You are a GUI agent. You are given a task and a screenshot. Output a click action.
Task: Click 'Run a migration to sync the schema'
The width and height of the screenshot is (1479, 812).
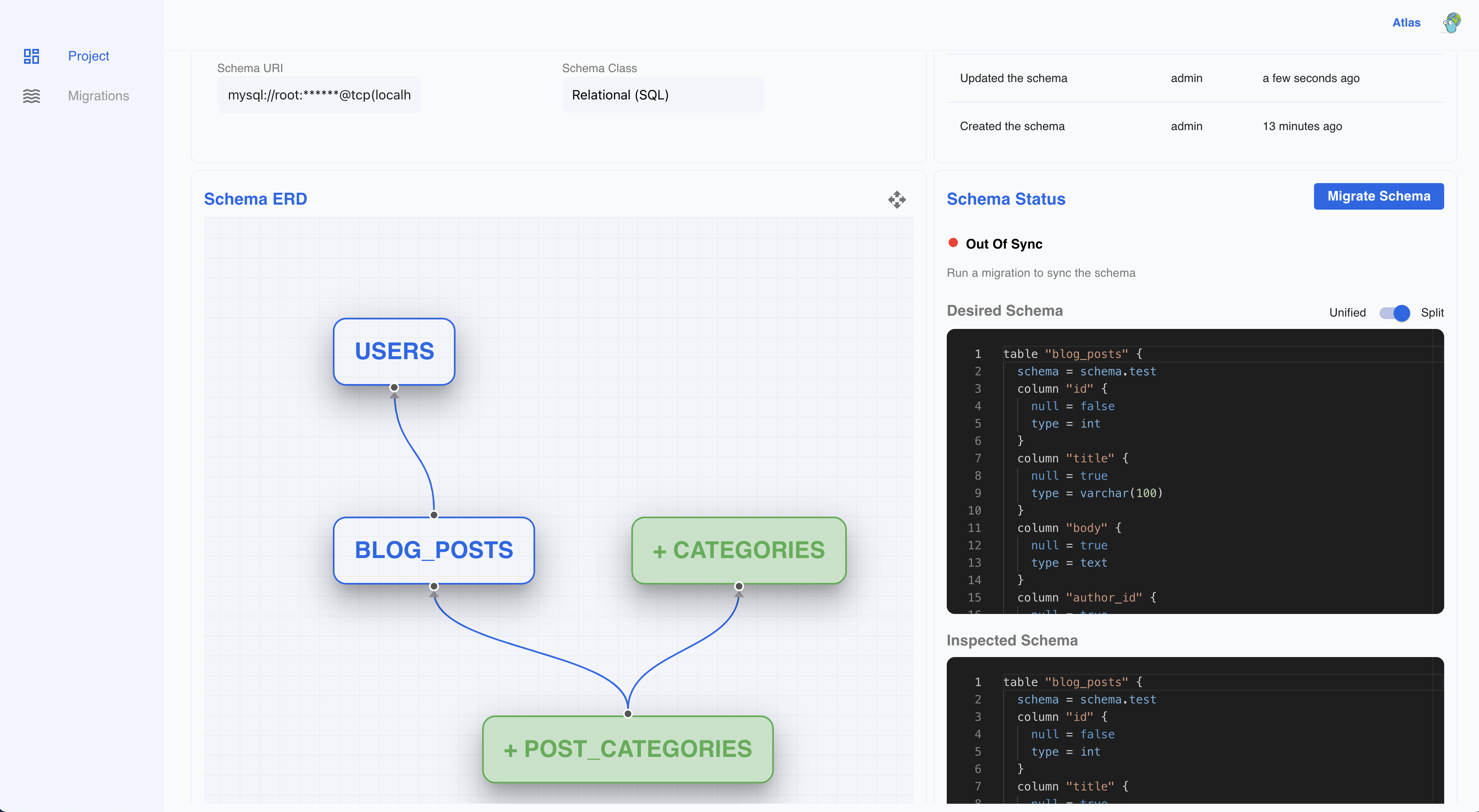tap(1041, 273)
